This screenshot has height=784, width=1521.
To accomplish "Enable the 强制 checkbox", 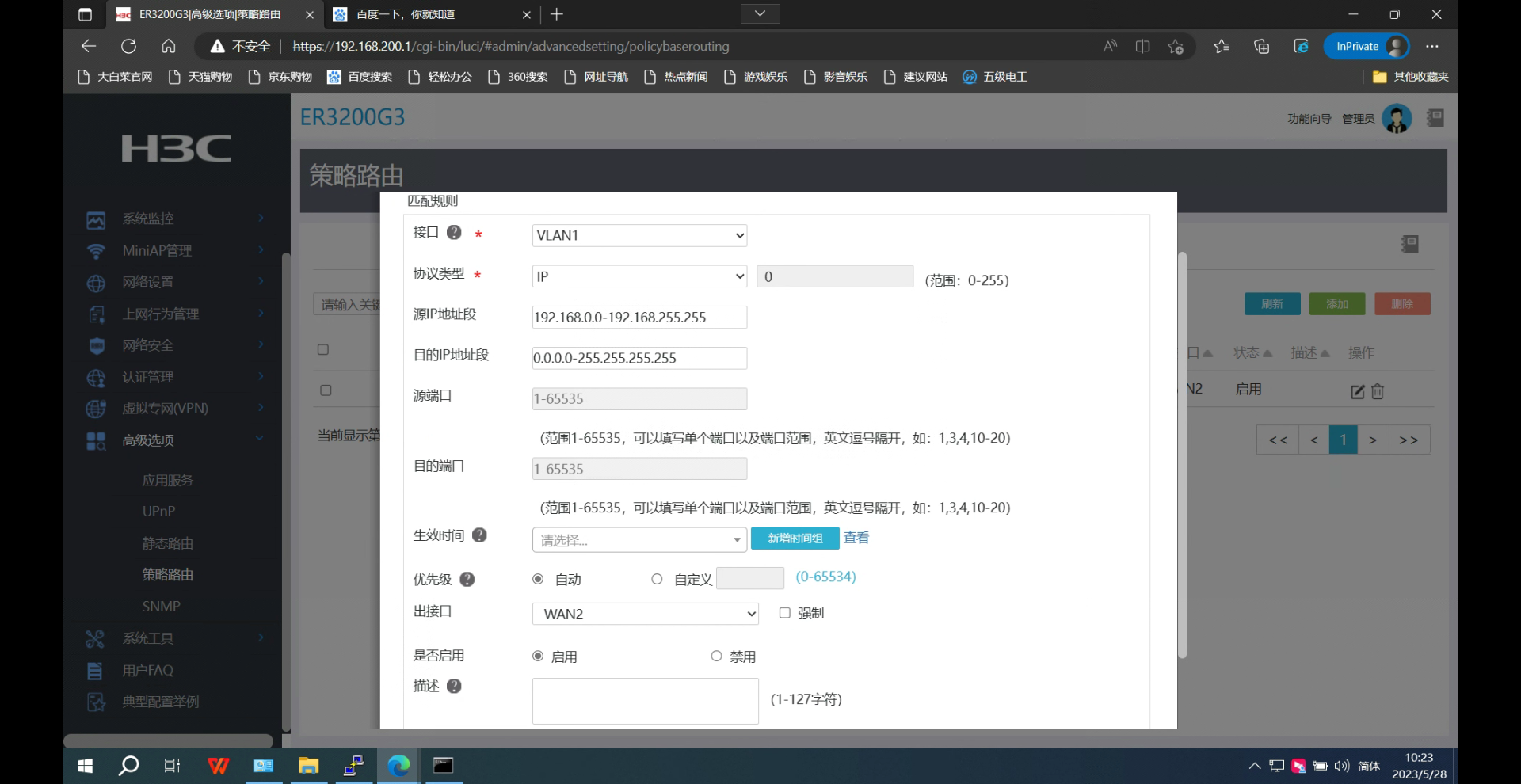I will tap(784, 613).
